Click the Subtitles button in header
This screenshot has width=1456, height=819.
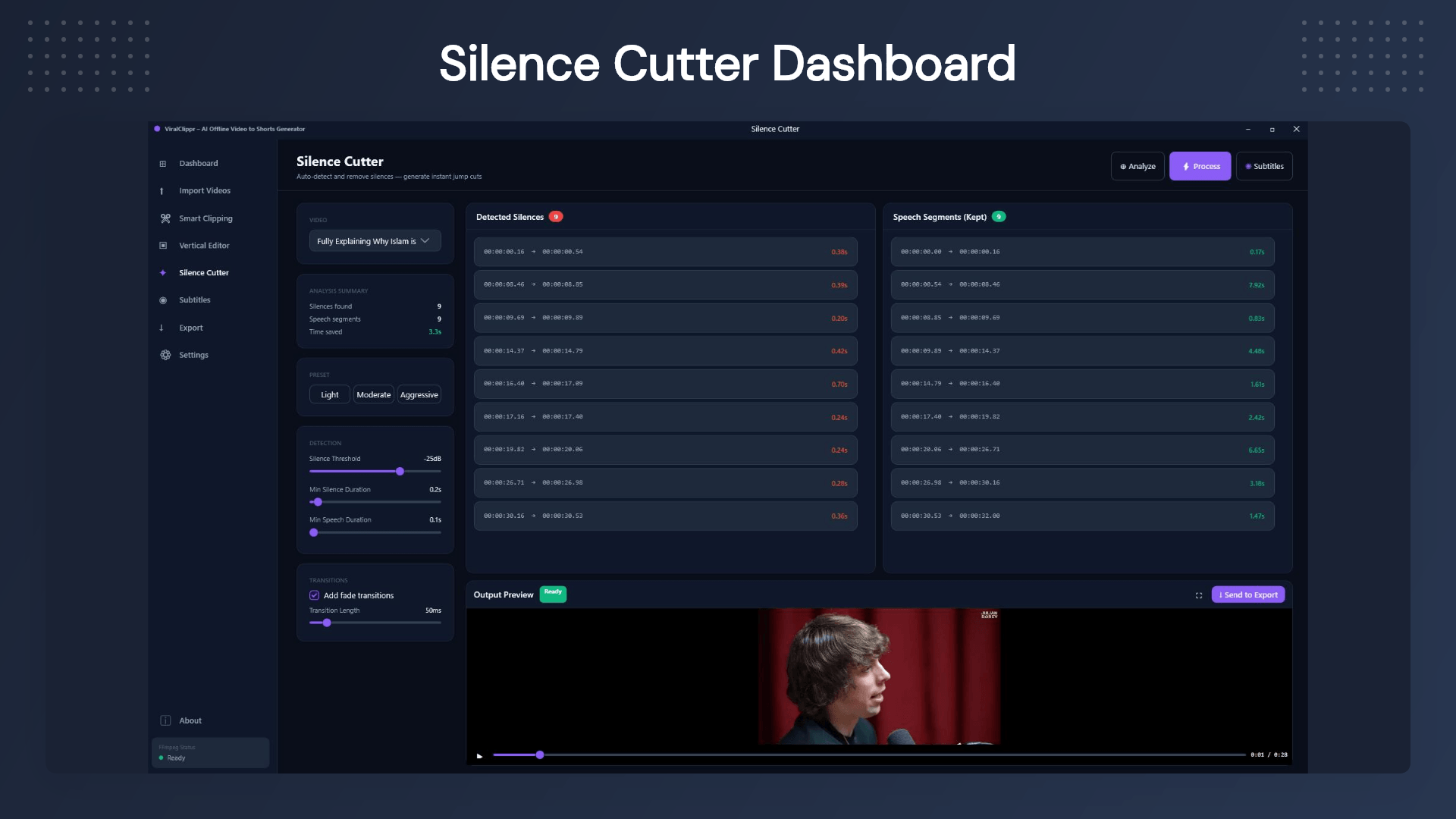(1264, 166)
